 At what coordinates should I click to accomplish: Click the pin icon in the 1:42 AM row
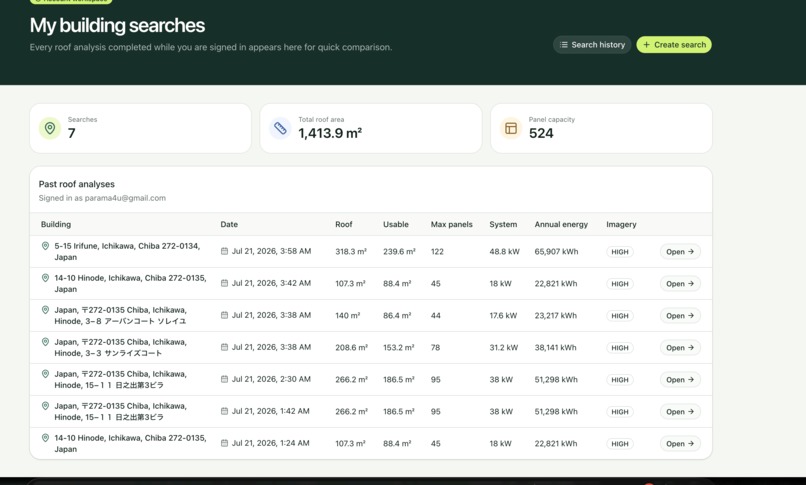tap(45, 406)
